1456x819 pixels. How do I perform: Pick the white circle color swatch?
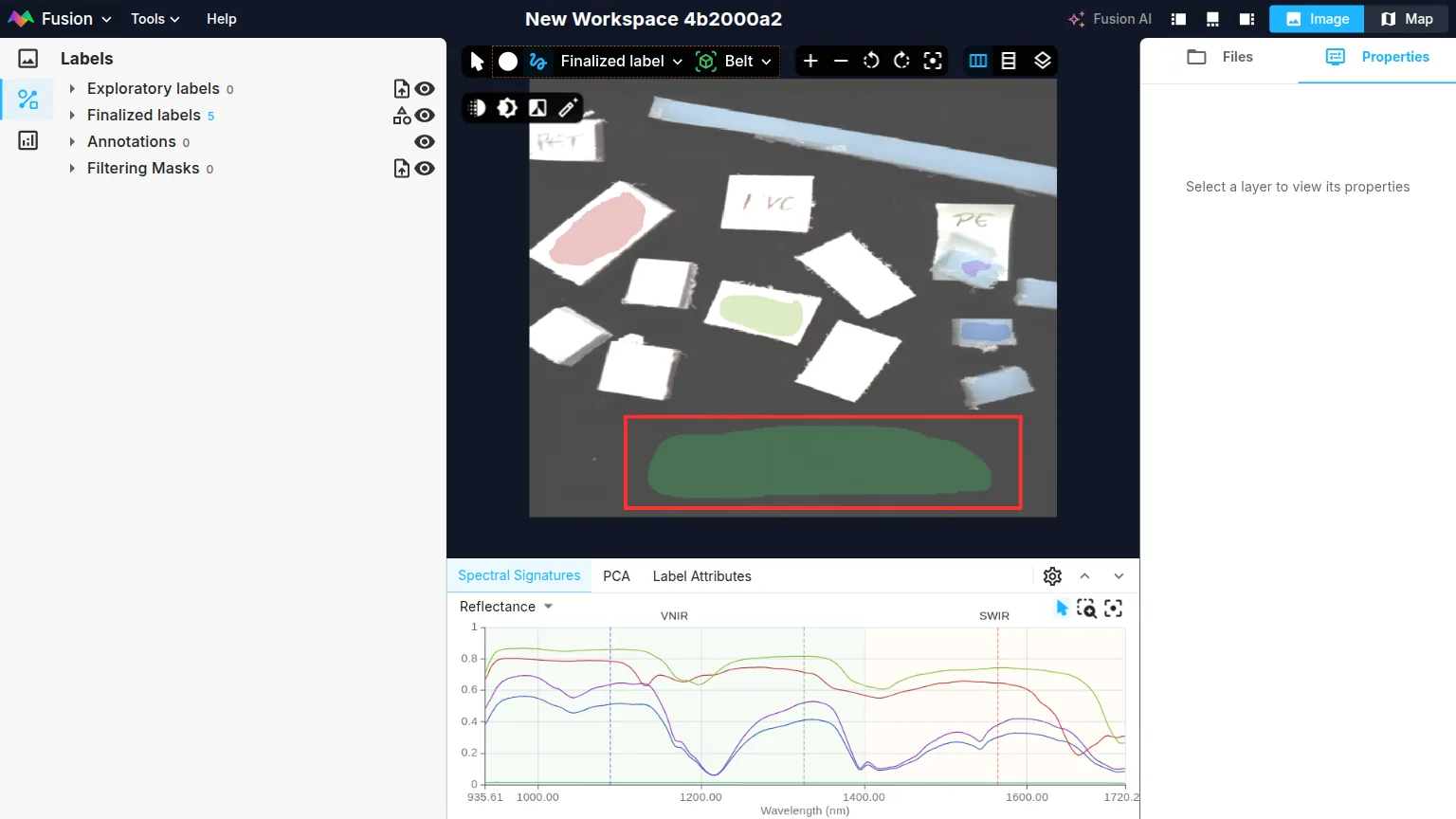click(508, 62)
